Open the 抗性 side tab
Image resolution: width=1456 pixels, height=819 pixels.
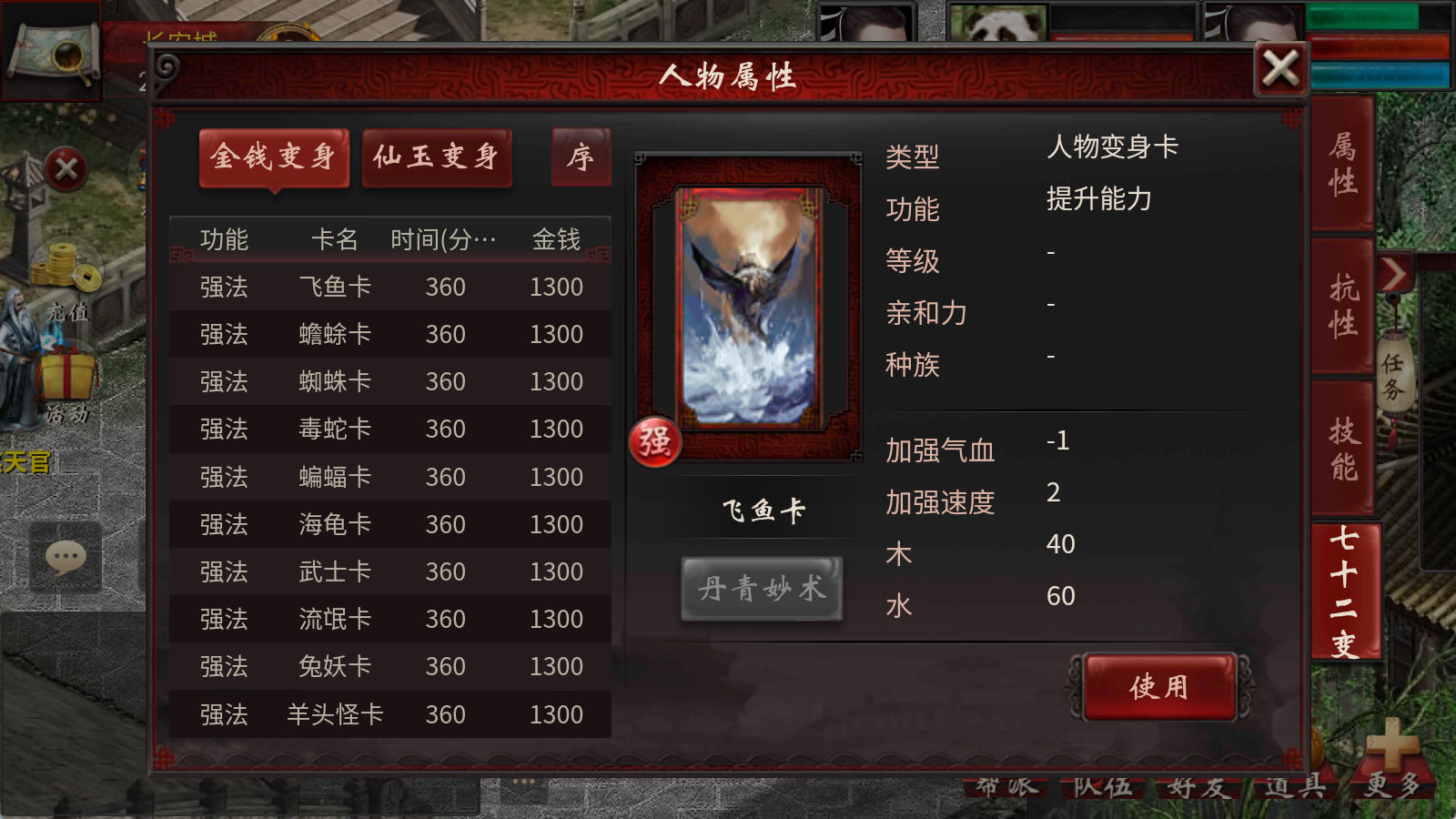click(x=1342, y=306)
